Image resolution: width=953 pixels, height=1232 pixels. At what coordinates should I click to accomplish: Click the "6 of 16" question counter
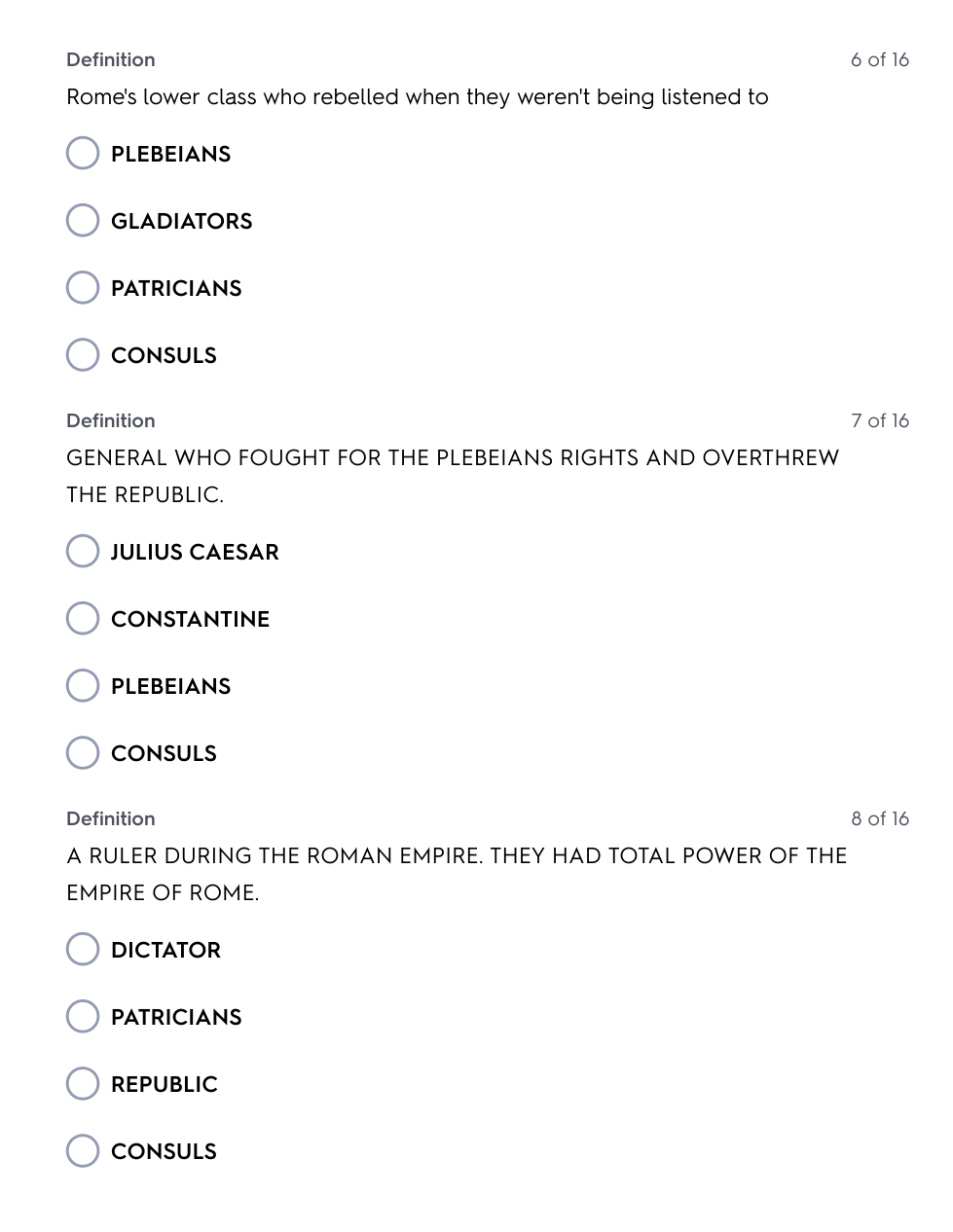tap(879, 60)
